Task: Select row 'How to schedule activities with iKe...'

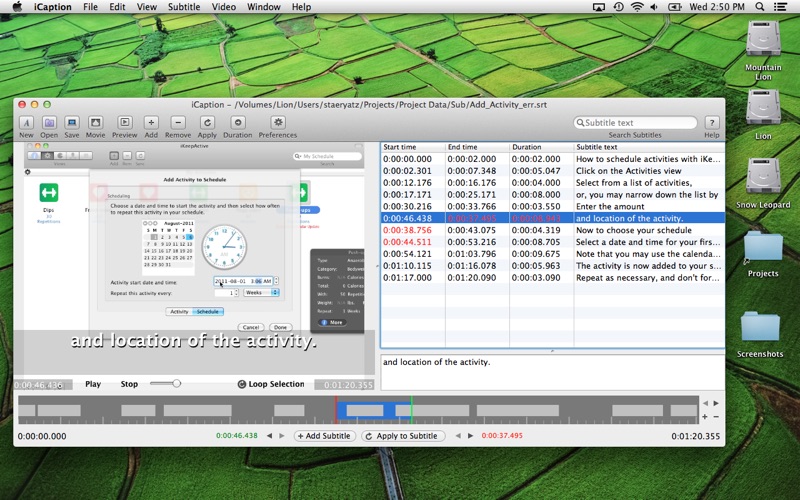Action: pyautogui.click(x=553, y=159)
